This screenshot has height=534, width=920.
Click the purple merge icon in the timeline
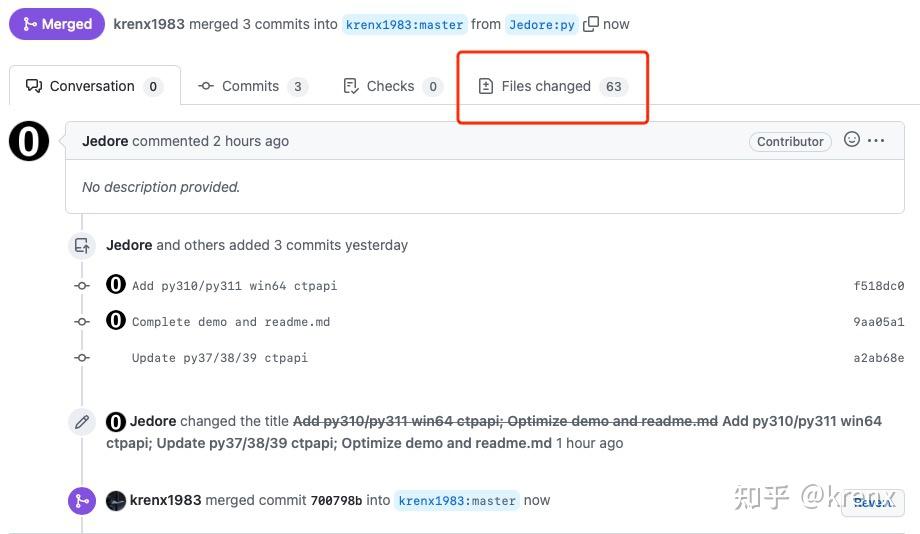81,501
